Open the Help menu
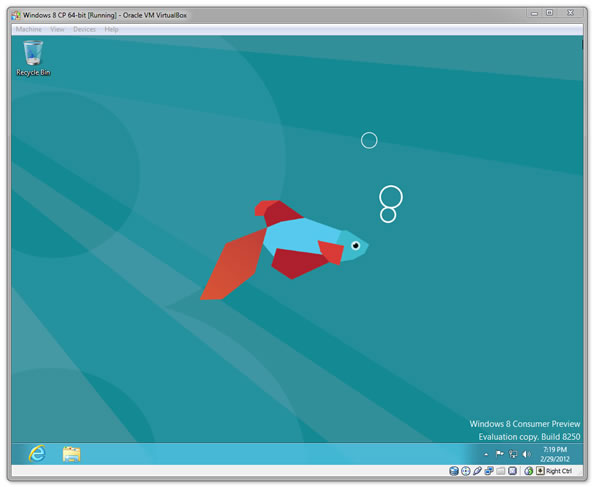This screenshot has height=487, width=600. [x=111, y=29]
